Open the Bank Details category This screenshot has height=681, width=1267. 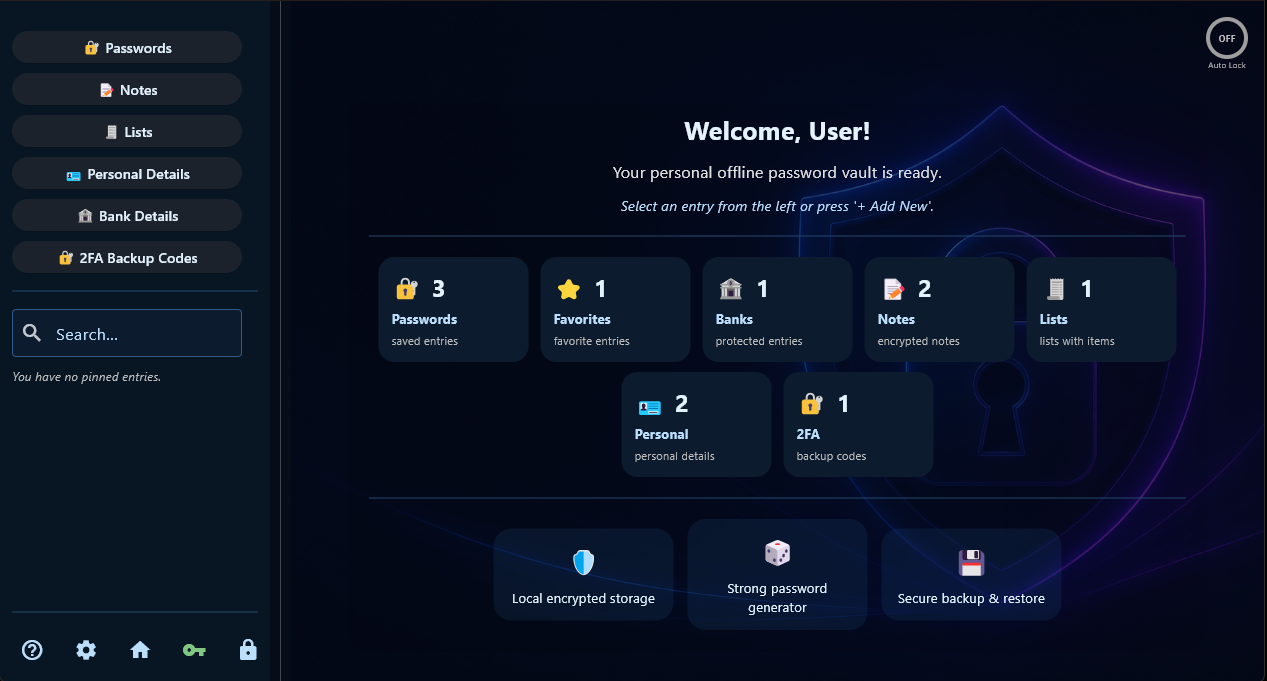tap(127, 215)
